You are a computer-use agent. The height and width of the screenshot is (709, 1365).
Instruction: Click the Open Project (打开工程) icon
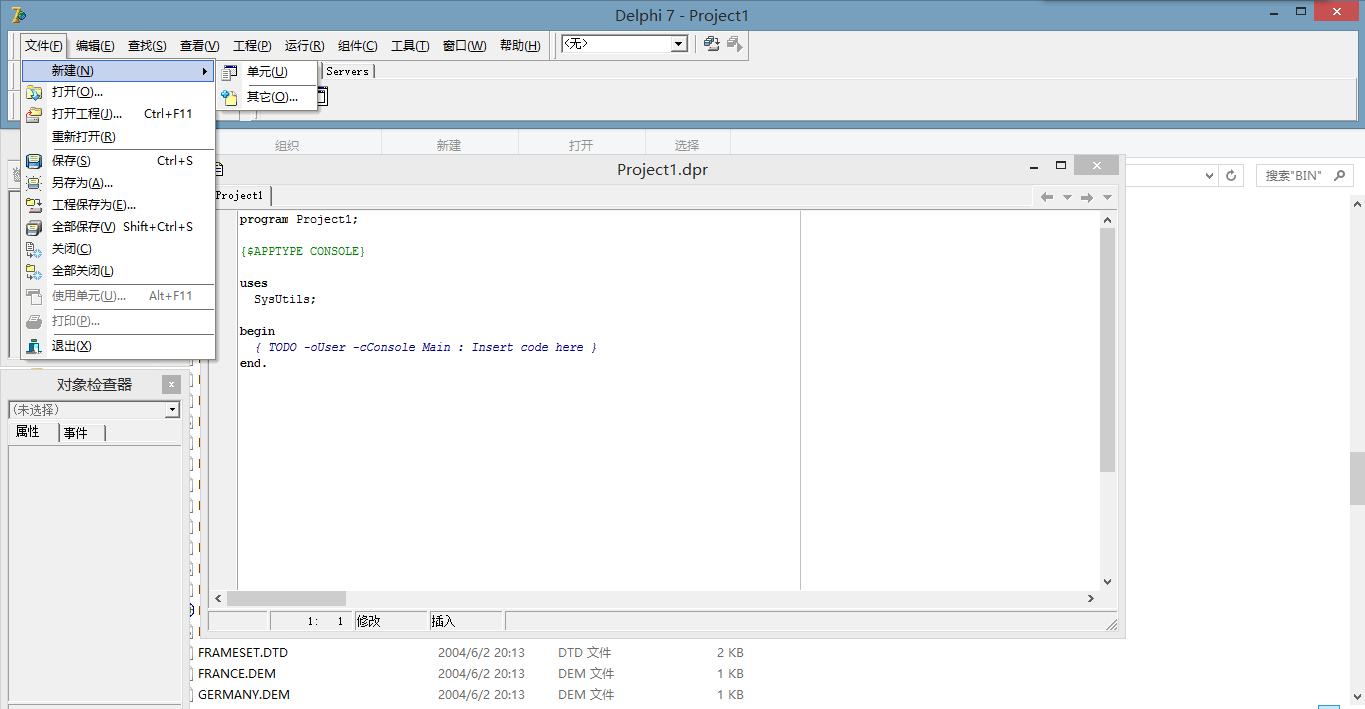tap(34, 114)
